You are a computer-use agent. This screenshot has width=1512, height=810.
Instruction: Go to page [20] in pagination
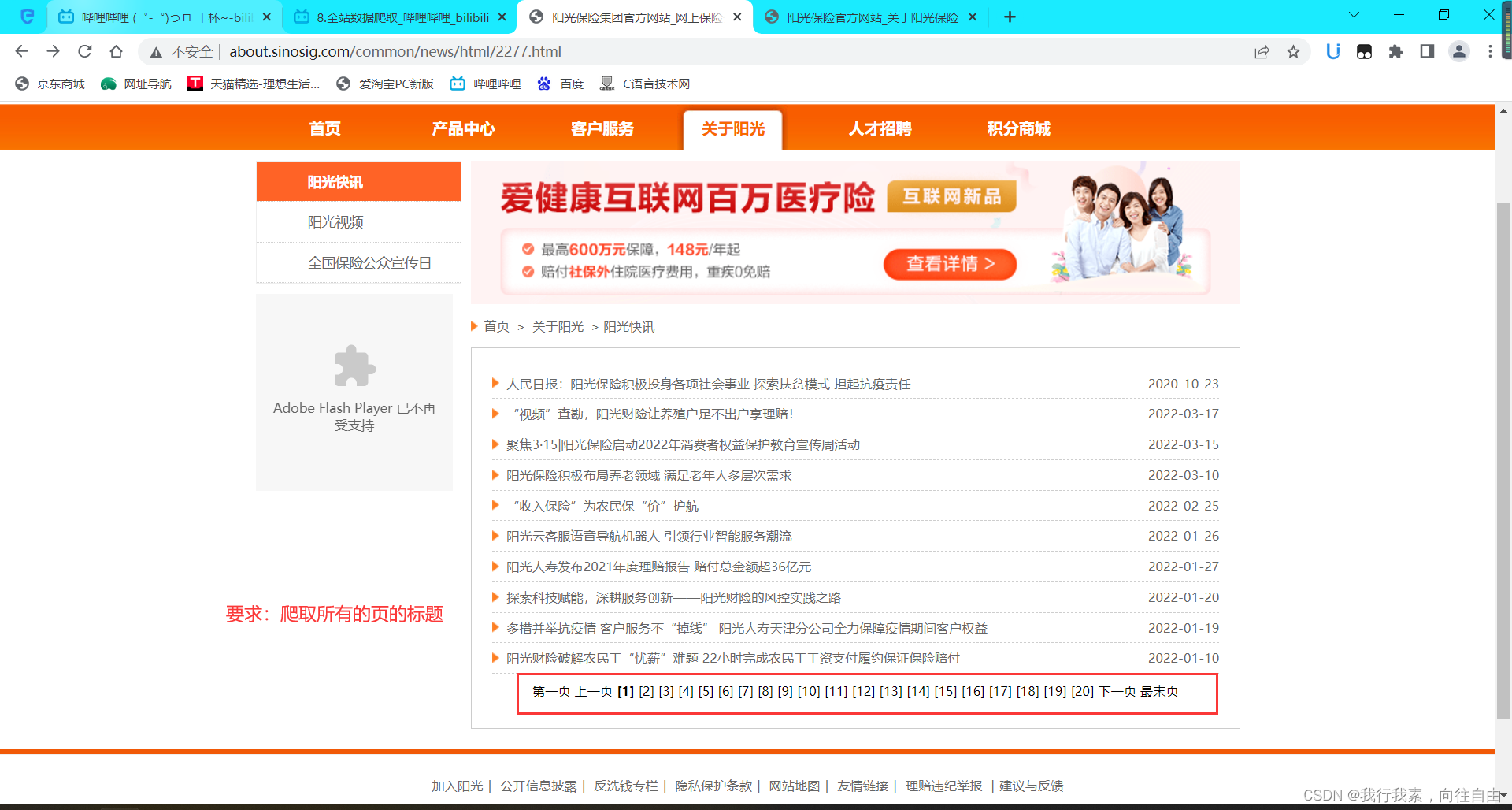click(x=1083, y=691)
